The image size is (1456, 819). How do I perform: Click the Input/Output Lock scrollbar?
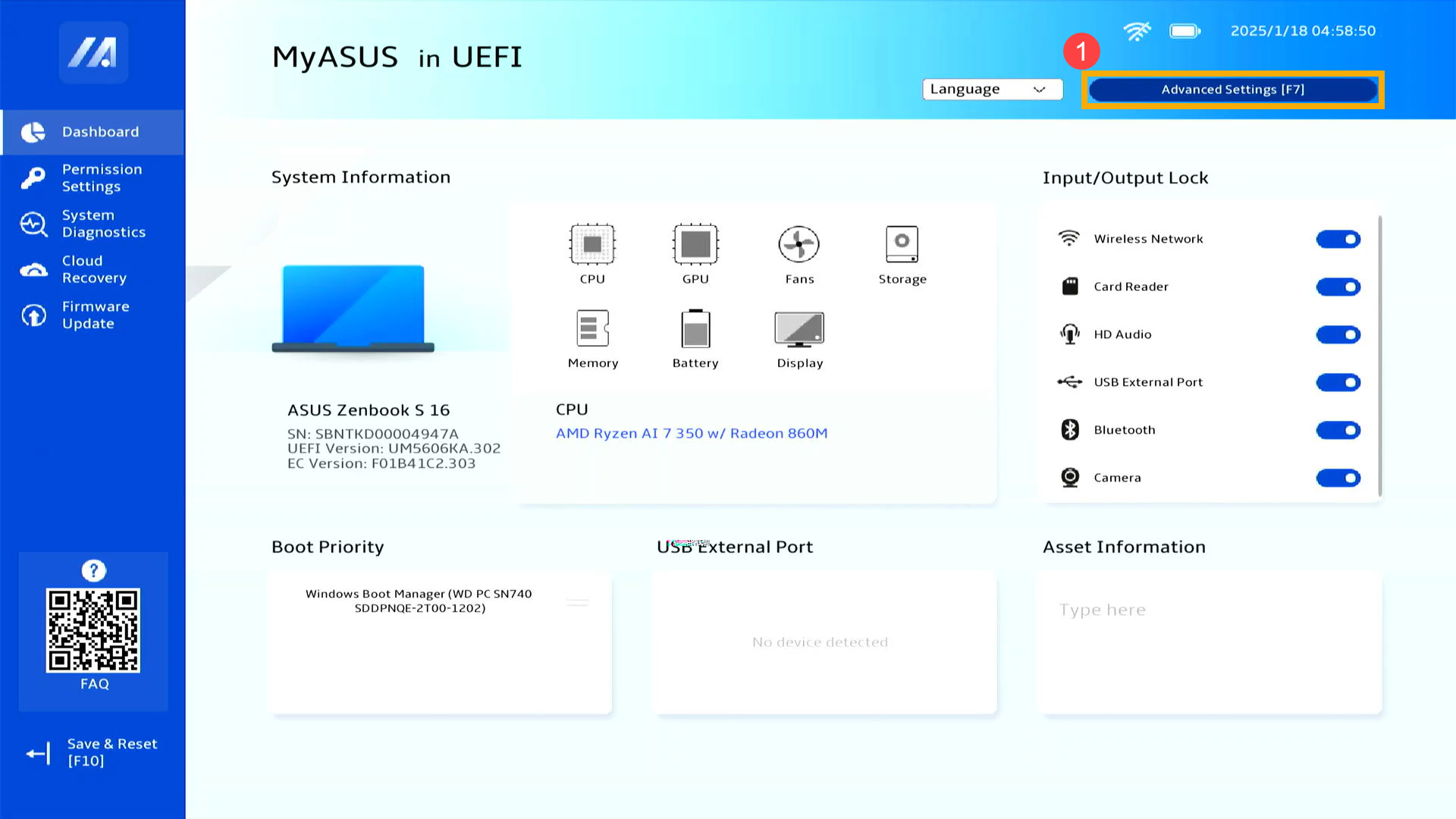click(x=1379, y=356)
